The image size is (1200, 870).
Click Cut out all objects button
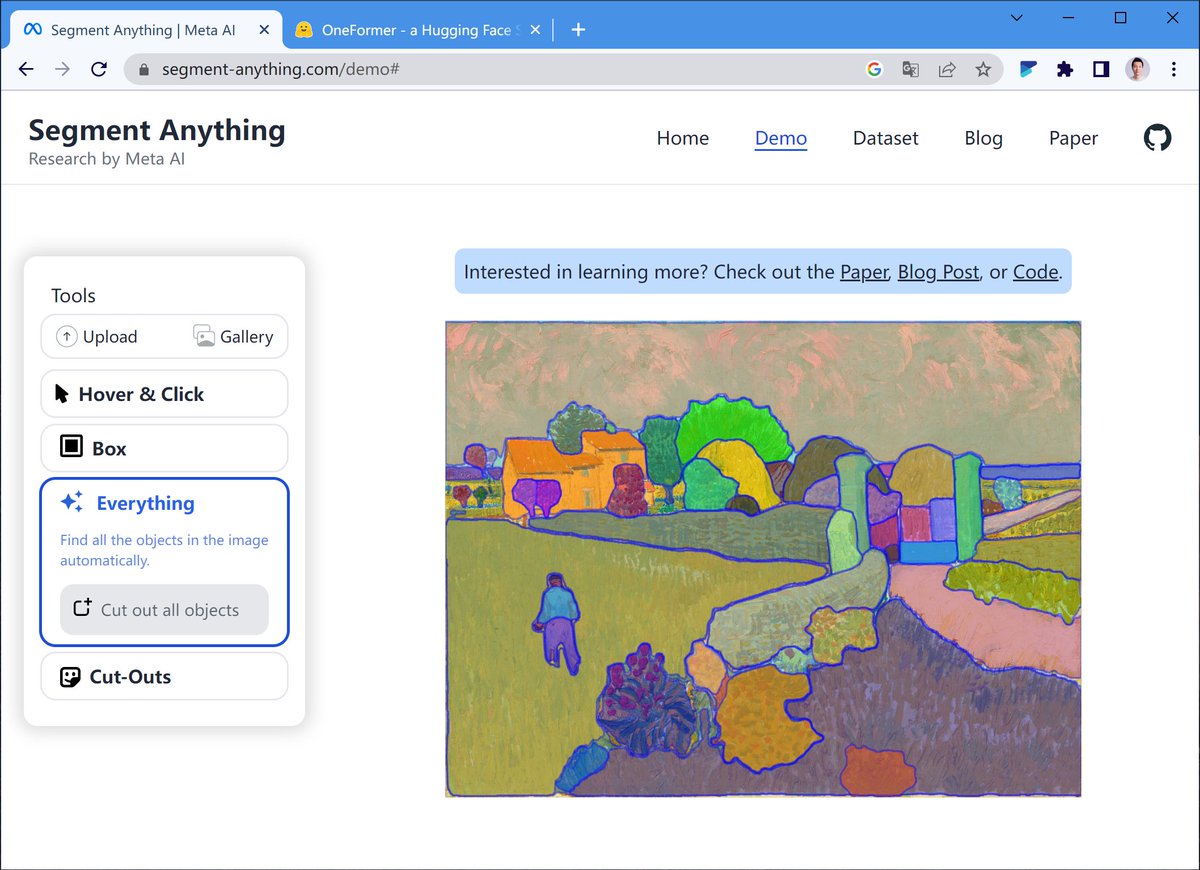164,610
